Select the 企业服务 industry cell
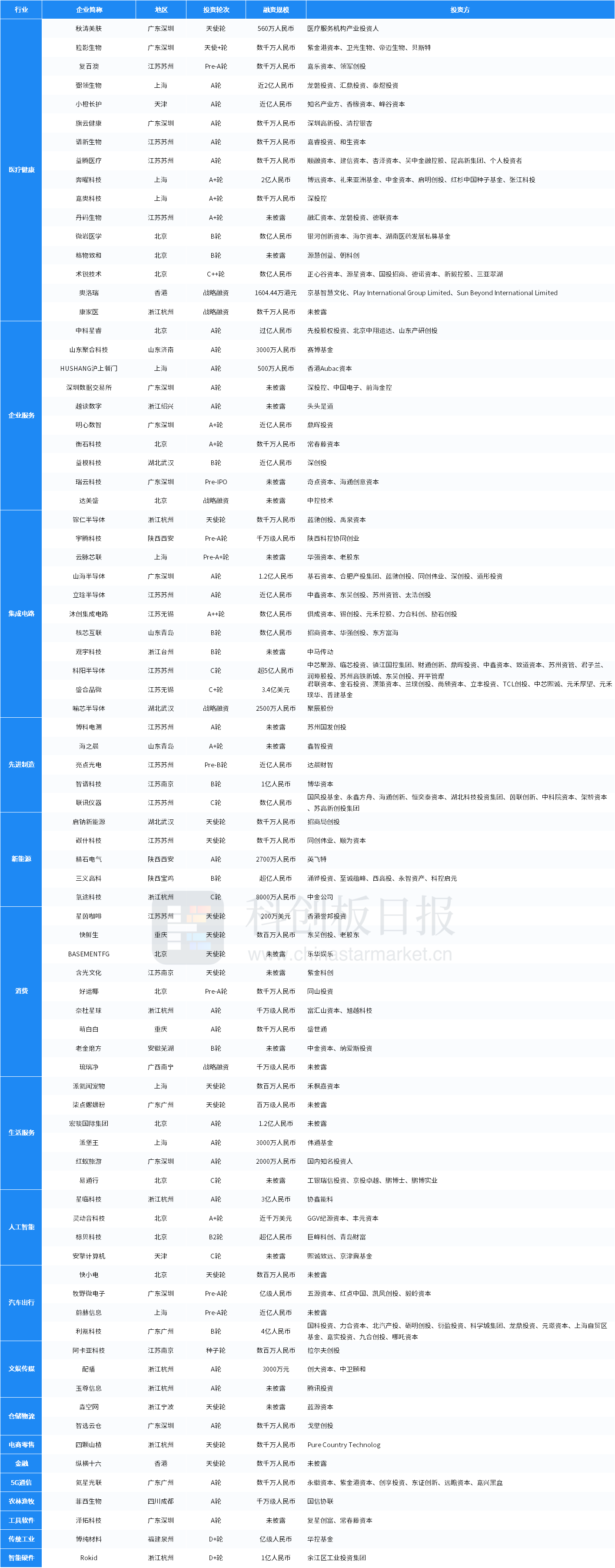Image resolution: width=615 pixels, height=1568 pixels. [21, 416]
